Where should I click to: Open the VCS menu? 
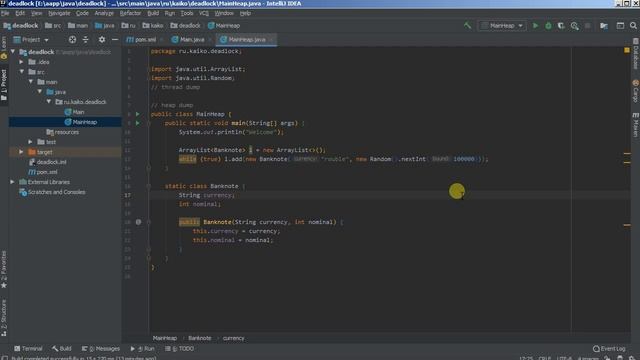click(x=204, y=13)
